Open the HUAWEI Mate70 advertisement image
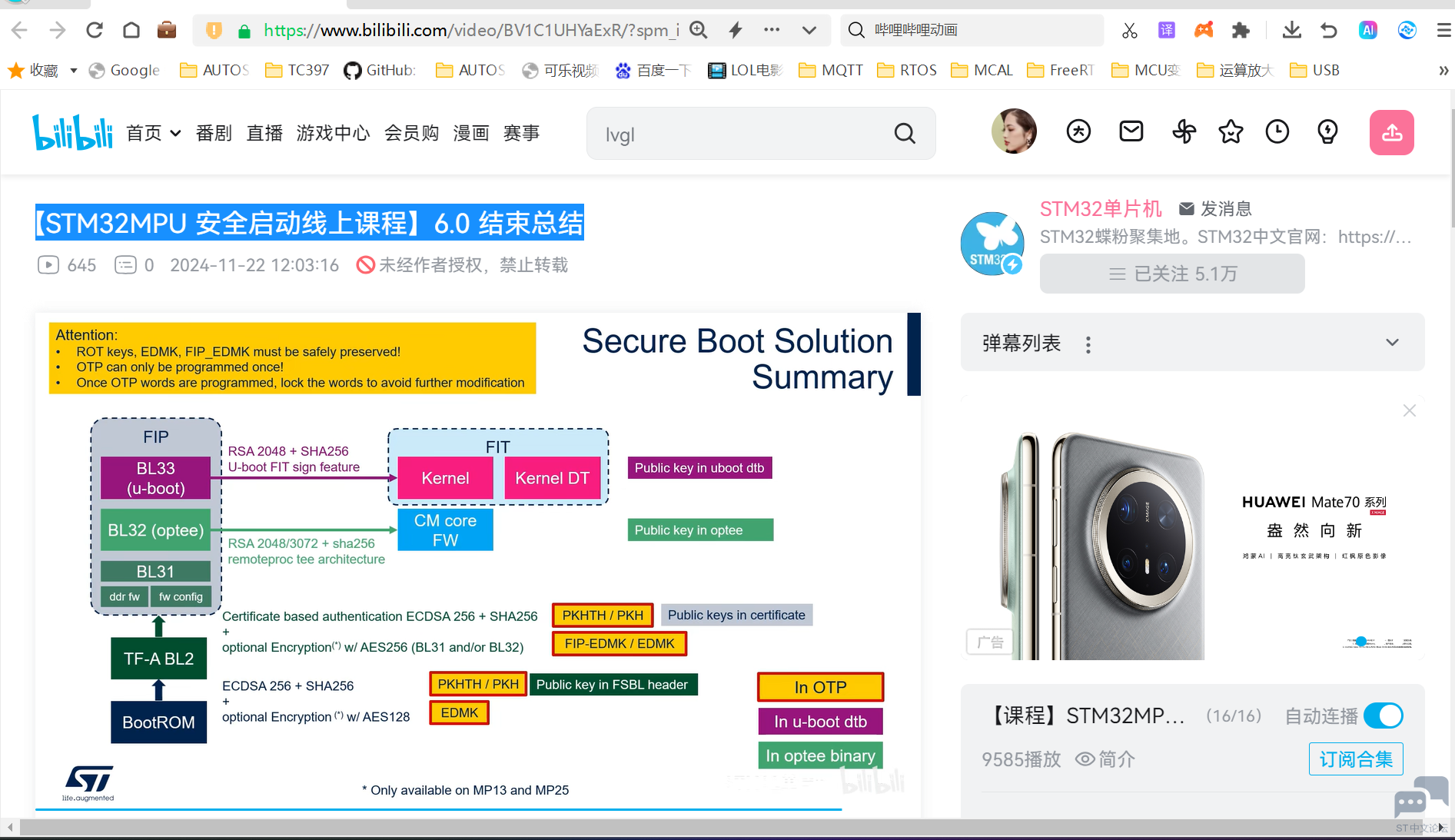The width and height of the screenshot is (1455, 840). pyautogui.click(x=1192, y=529)
